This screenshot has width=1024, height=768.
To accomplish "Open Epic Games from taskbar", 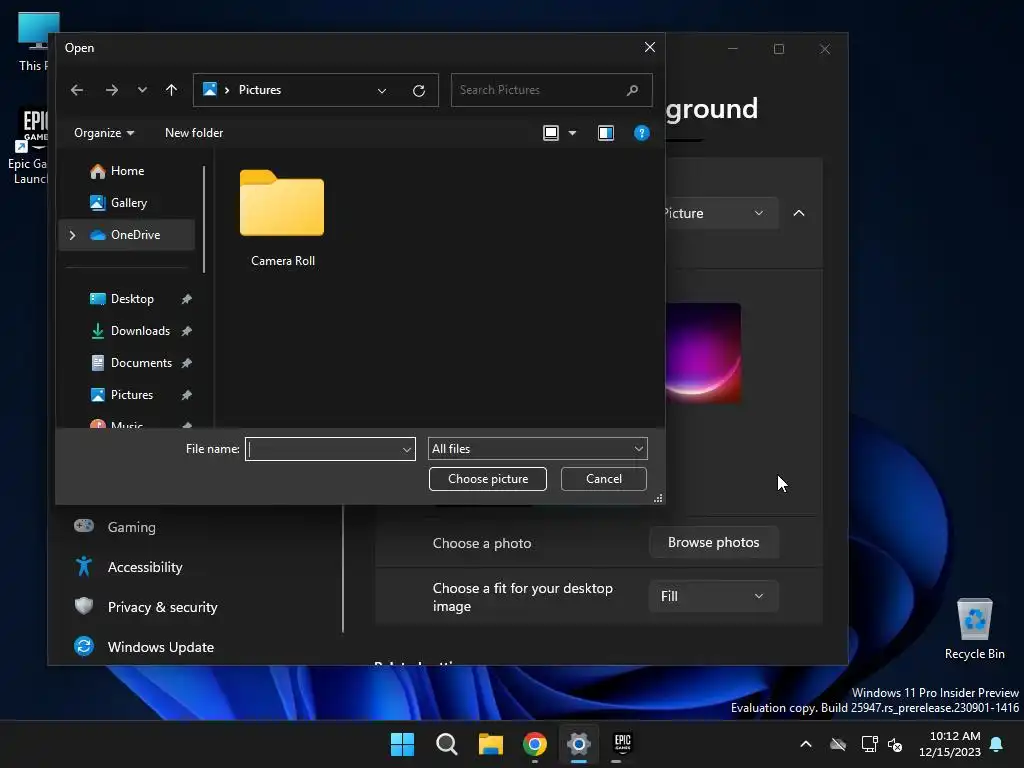I will pos(623,744).
